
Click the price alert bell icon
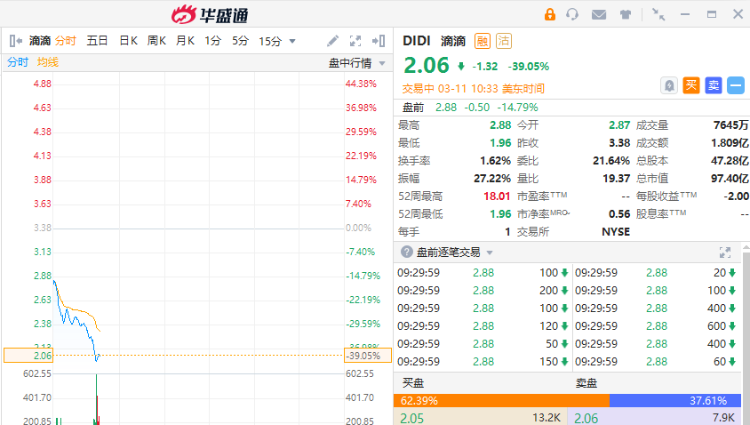[x=669, y=86]
